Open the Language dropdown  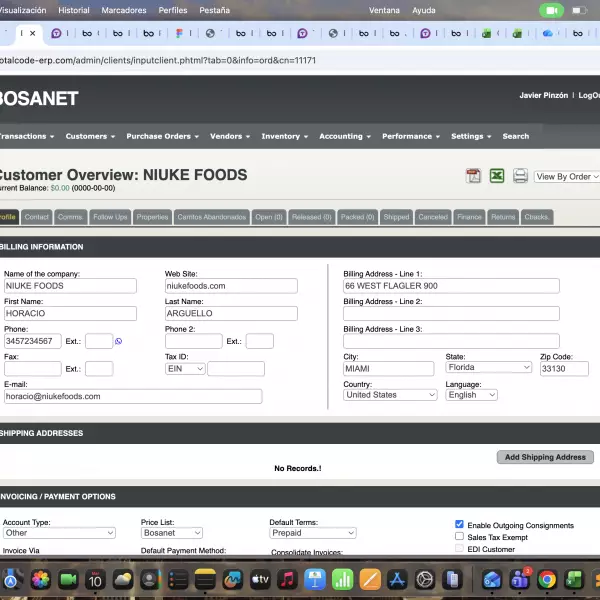pos(471,395)
